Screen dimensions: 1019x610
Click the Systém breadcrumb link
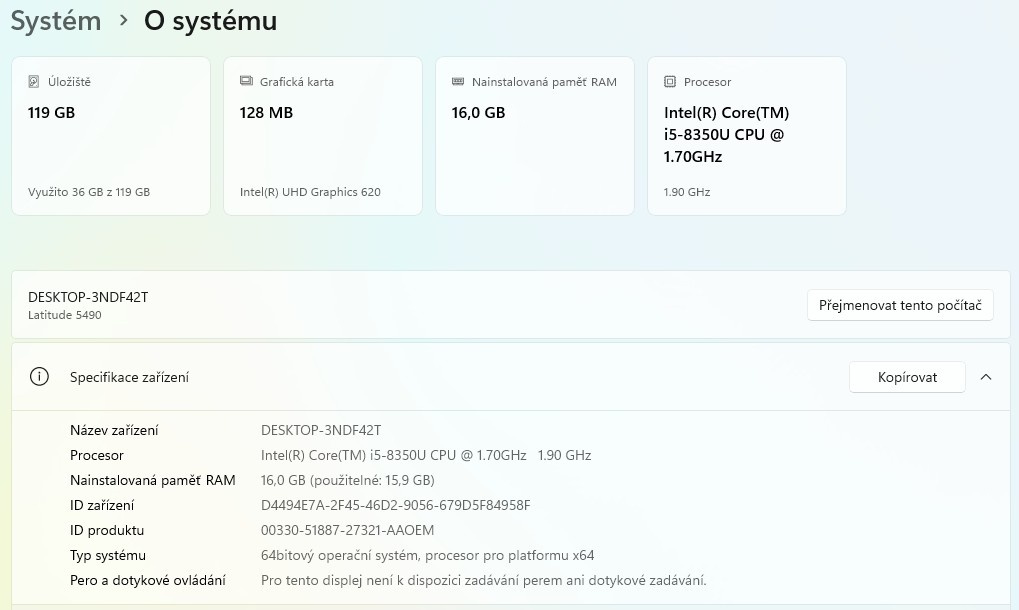pos(55,20)
